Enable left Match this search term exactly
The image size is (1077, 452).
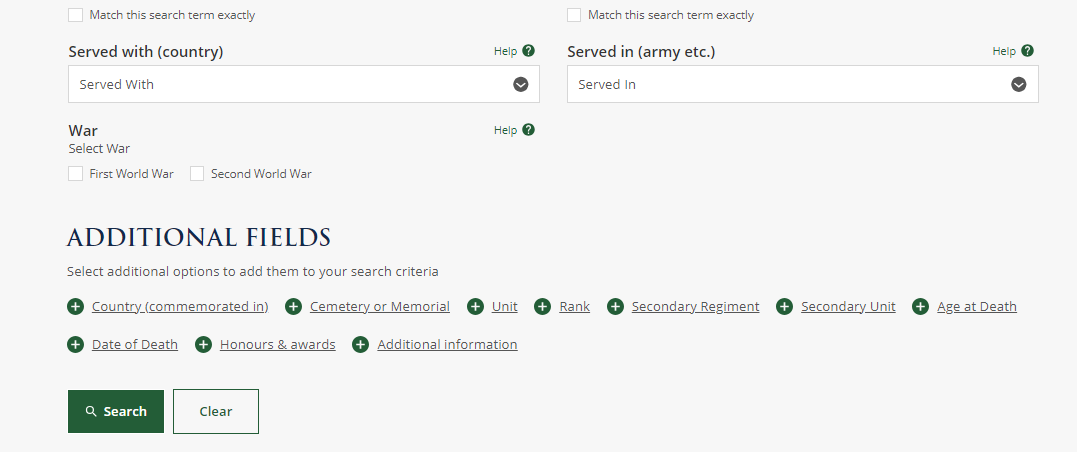point(76,15)
